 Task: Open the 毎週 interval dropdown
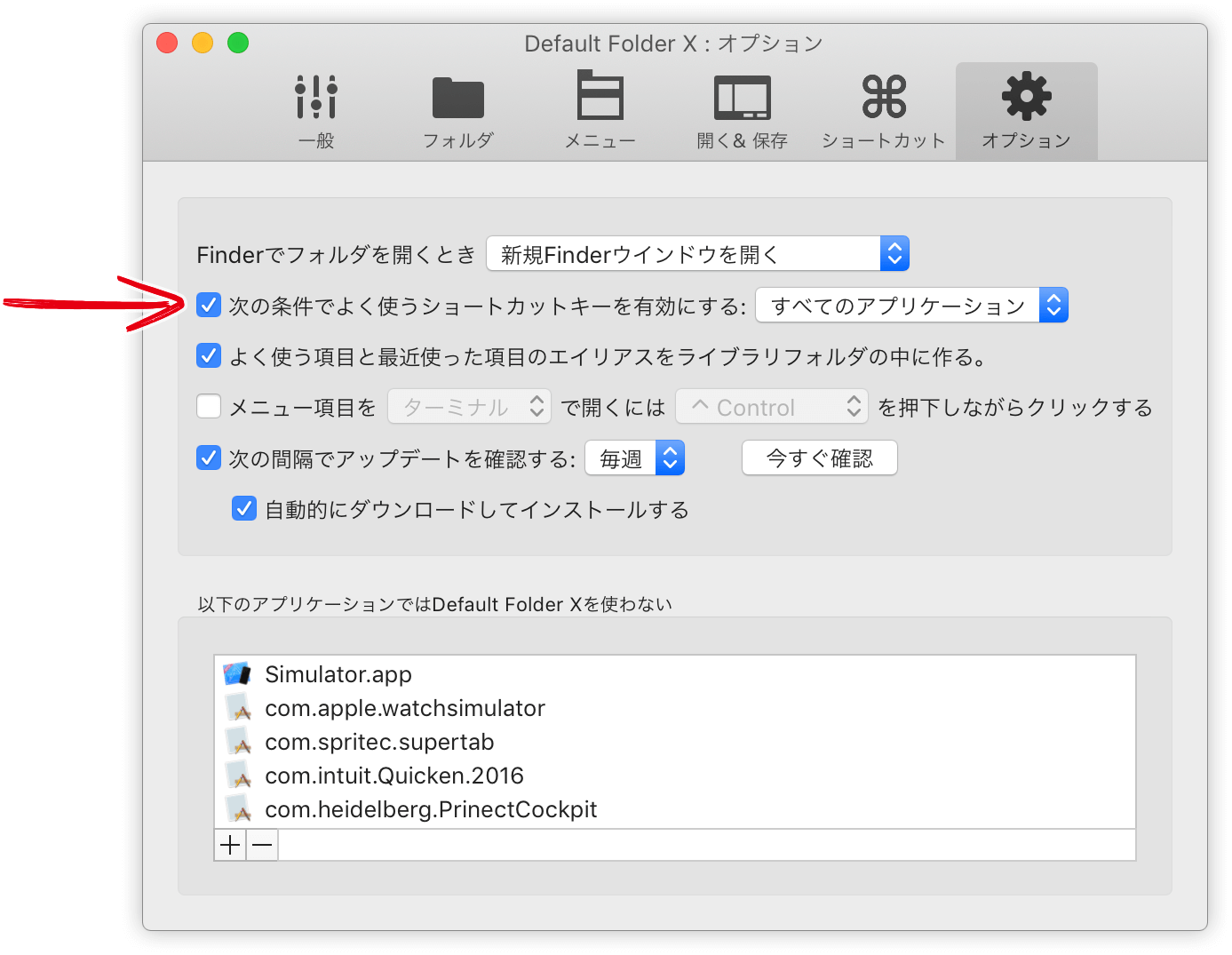click(x=635, y=458)
